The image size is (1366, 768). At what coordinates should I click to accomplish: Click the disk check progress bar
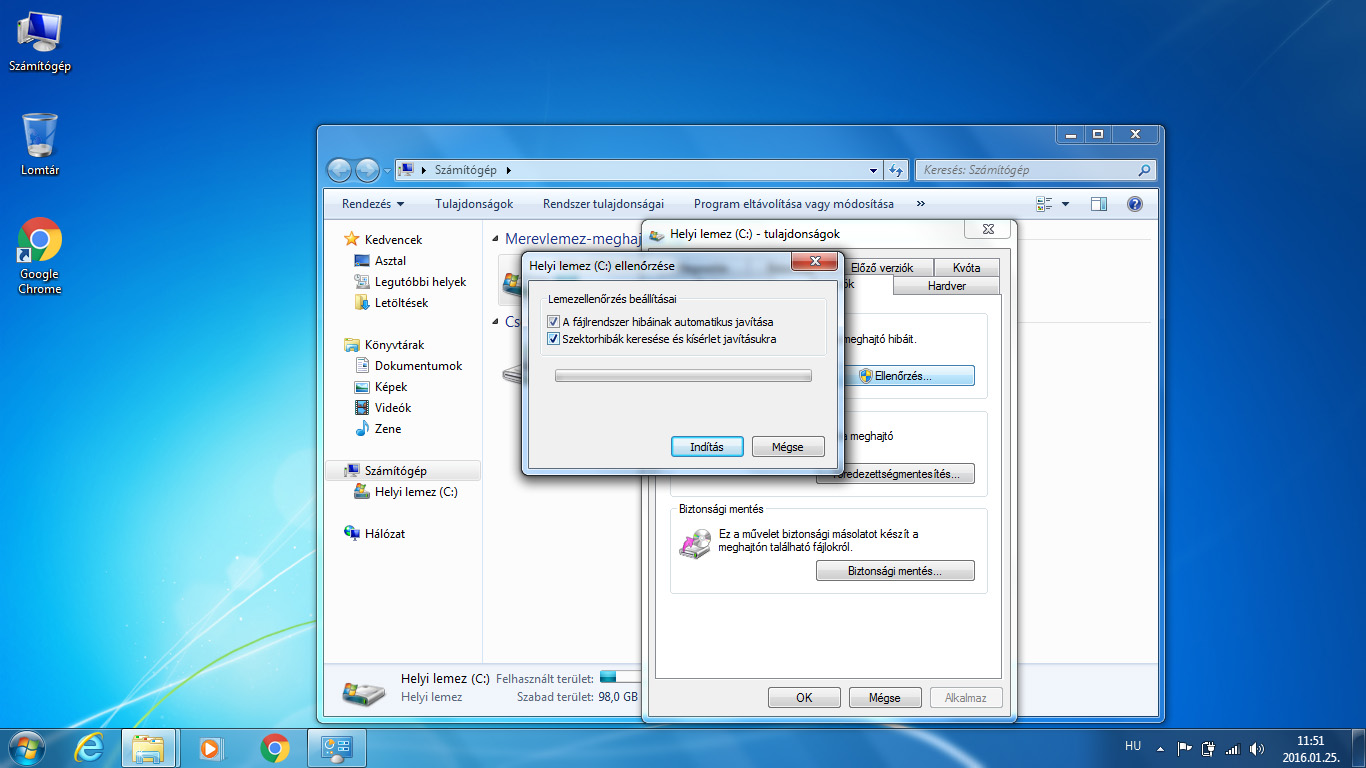(x=683, y=376)
